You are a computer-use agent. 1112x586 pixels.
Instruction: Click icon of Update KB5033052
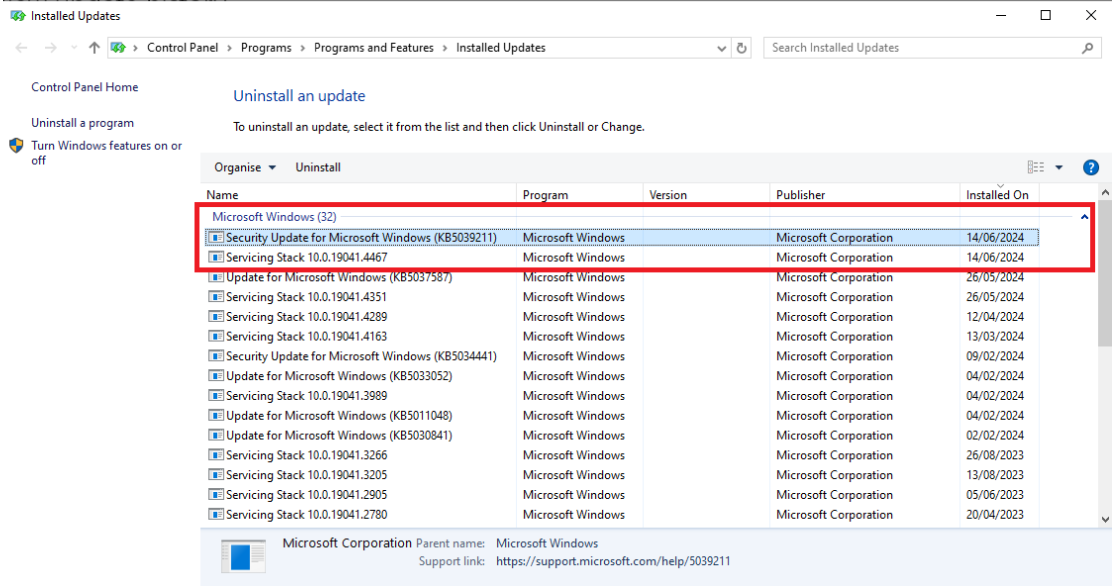pyautogui.click(x=216, y=376)
